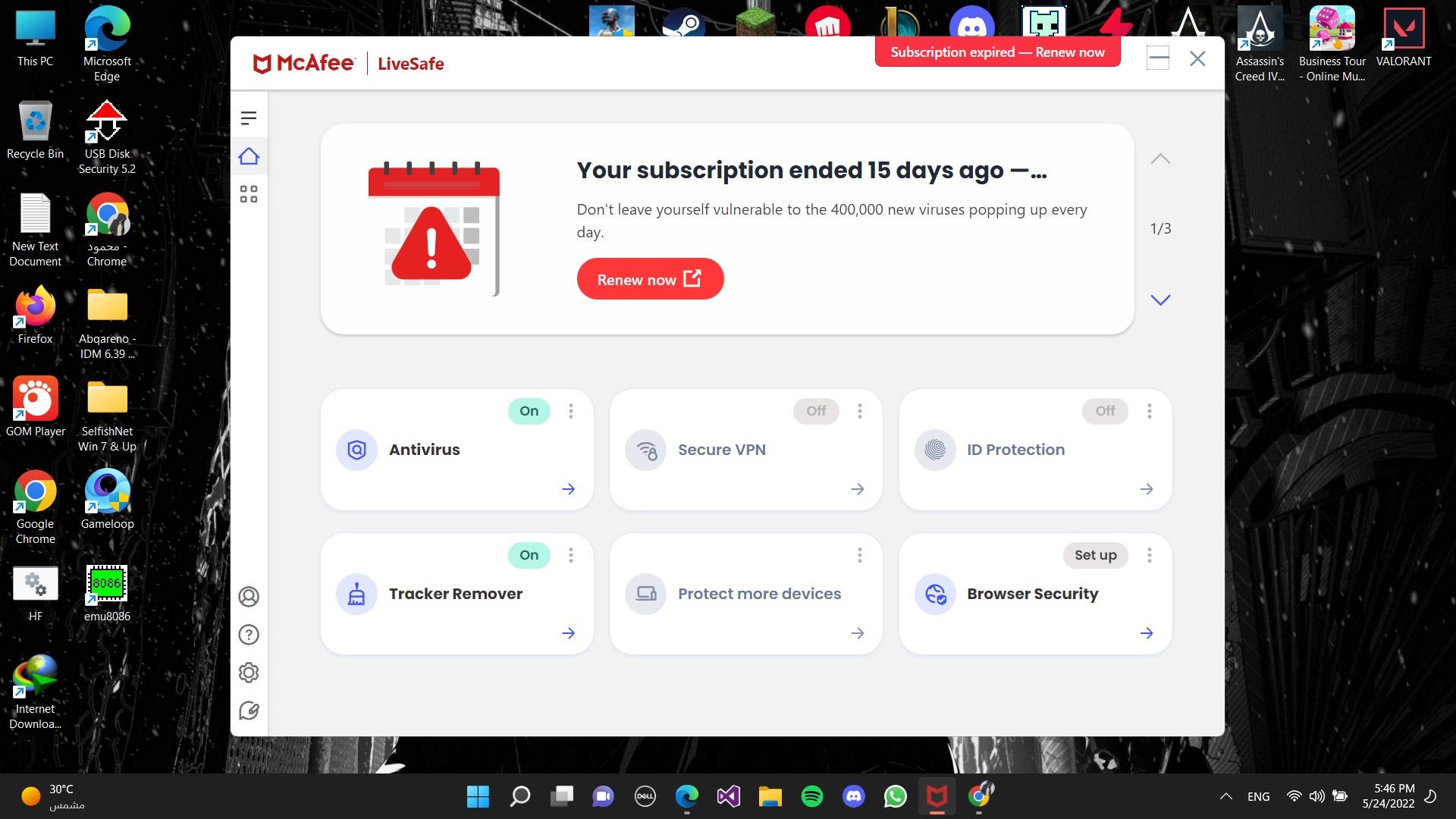Open Spotify from the taskbar

811,796
